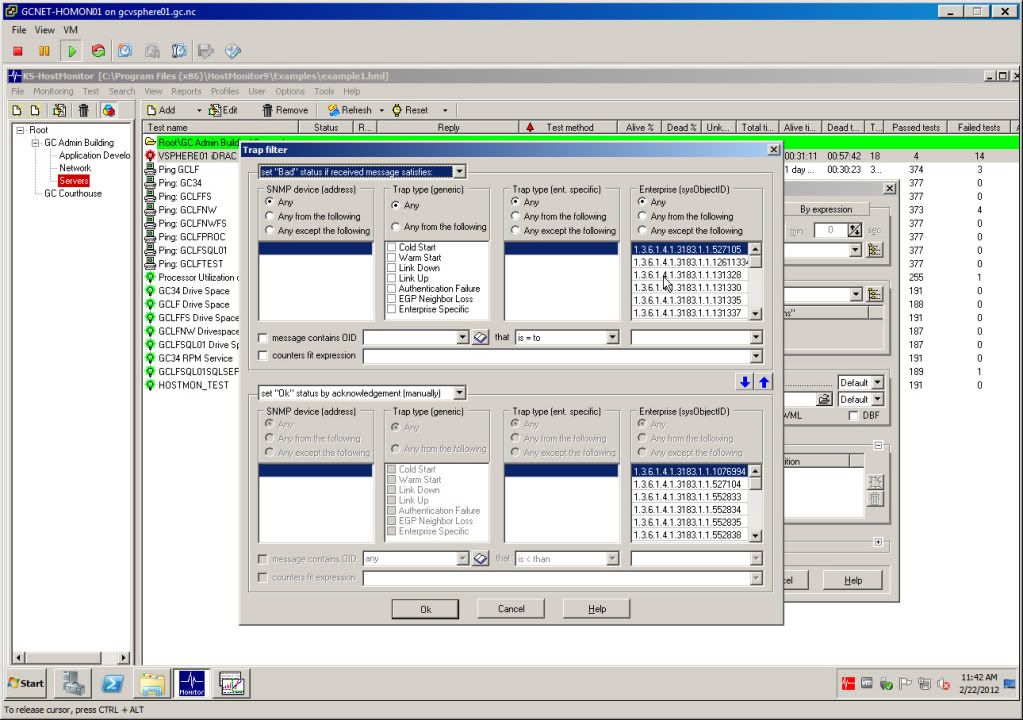Enable 'message contains OID' checkbox
1023x720 pixels.
[263, 338]
